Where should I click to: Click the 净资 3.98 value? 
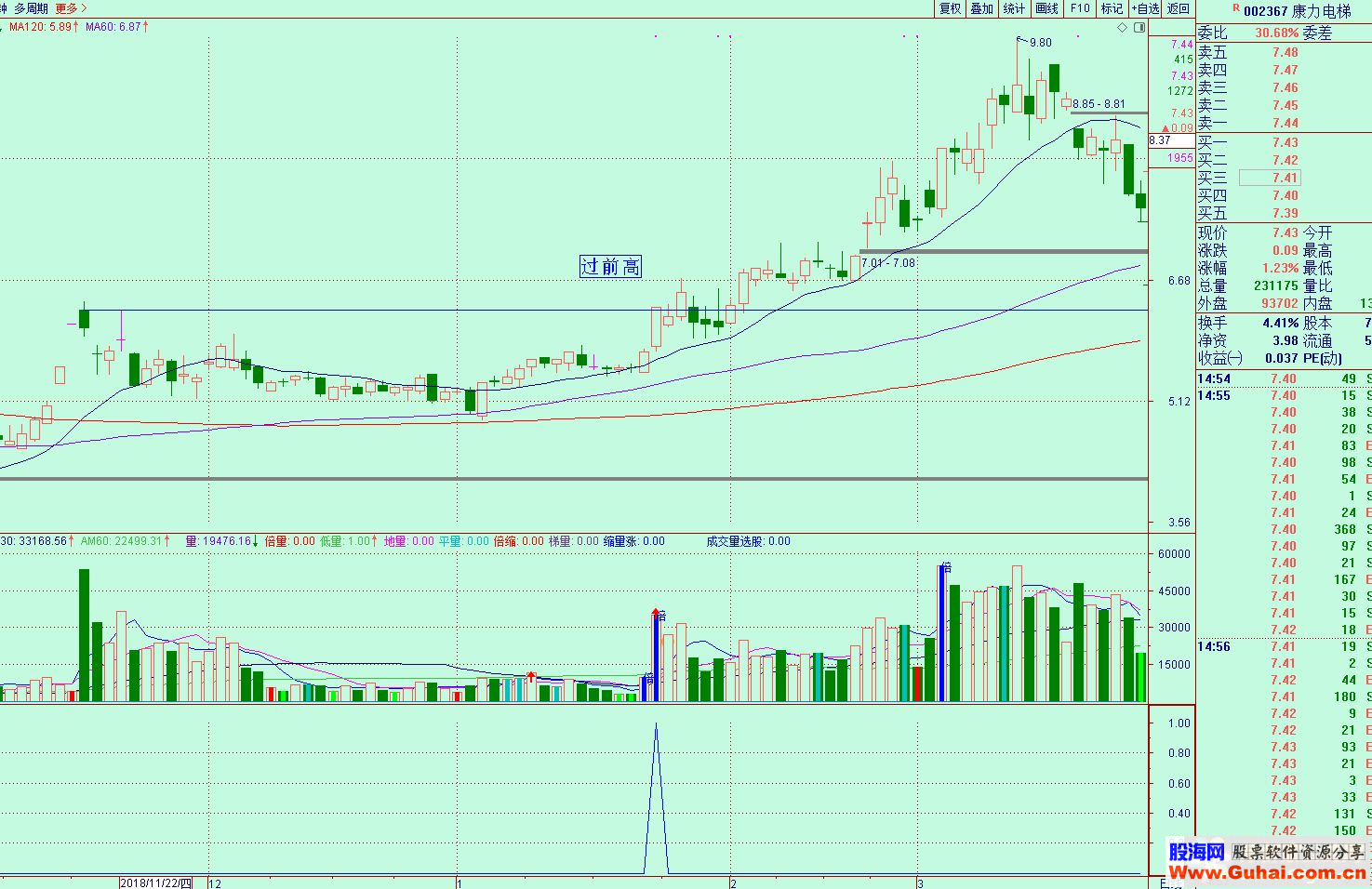point(1285,340)
